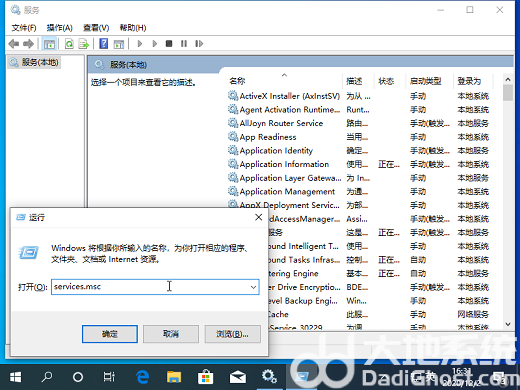
Task: Sort by the 描述 column header
Action: (354, 81)
